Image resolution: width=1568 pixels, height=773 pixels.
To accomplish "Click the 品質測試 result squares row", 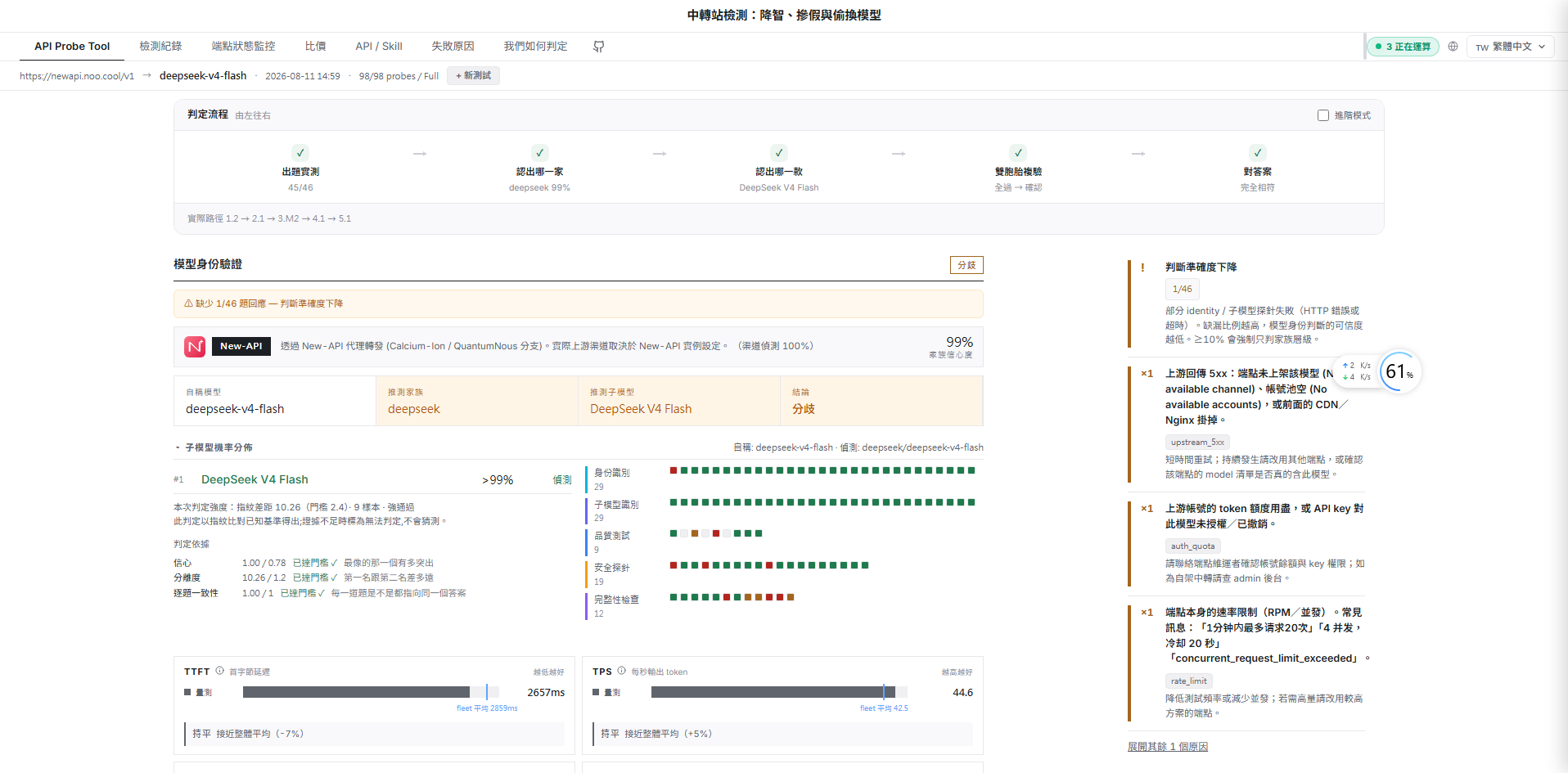I will coord(716,533).
